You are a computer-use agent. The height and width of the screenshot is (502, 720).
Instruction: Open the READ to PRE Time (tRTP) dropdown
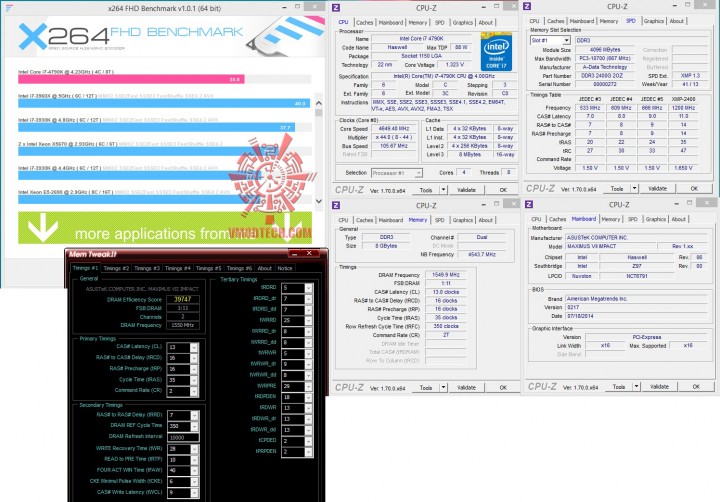(195, 460)
